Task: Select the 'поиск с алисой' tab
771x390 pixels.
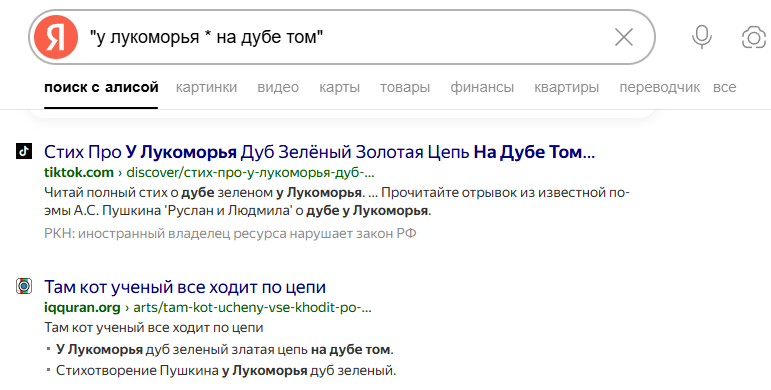Action: tap(101, 88)
